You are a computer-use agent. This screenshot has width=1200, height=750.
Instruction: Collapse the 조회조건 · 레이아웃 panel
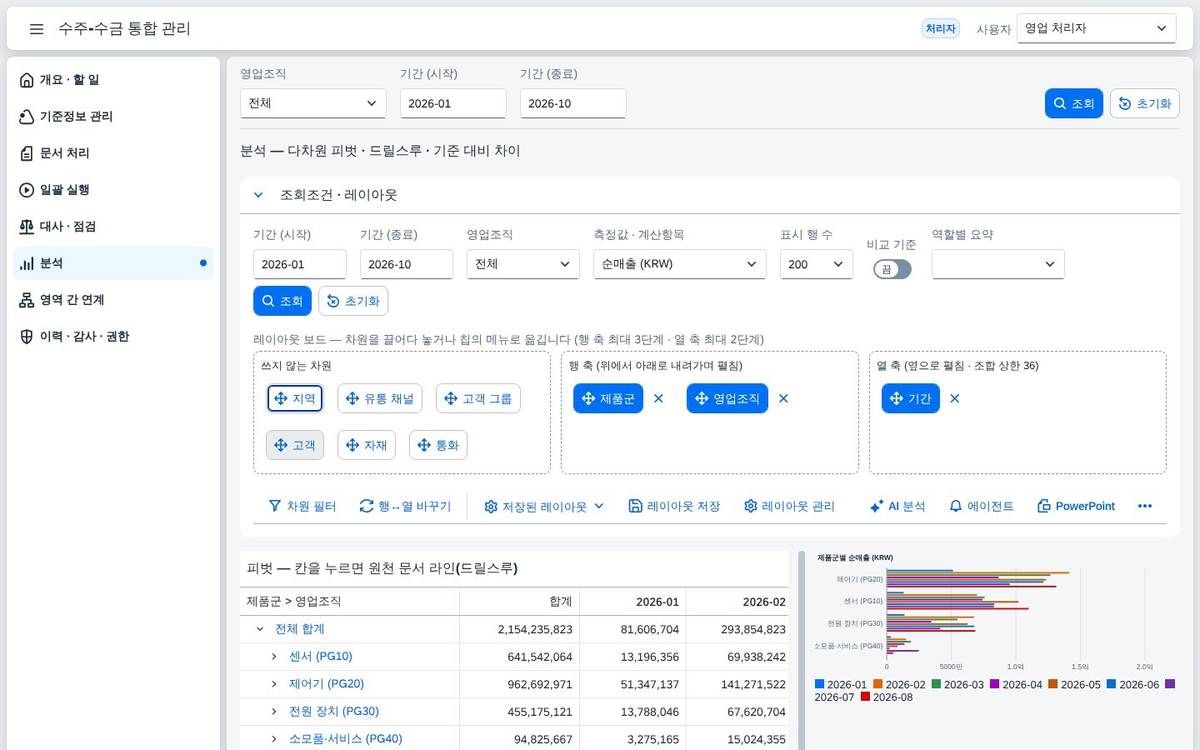258,195
